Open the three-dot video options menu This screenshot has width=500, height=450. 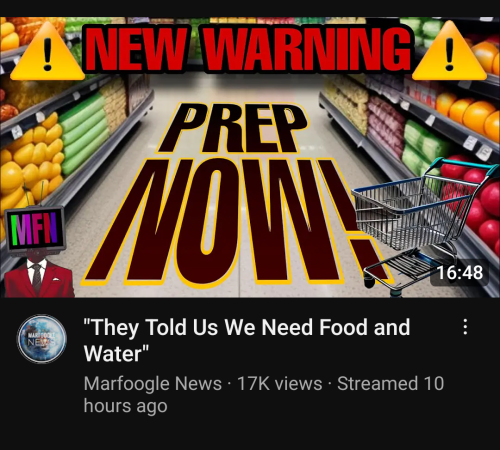tap(465, 327)
